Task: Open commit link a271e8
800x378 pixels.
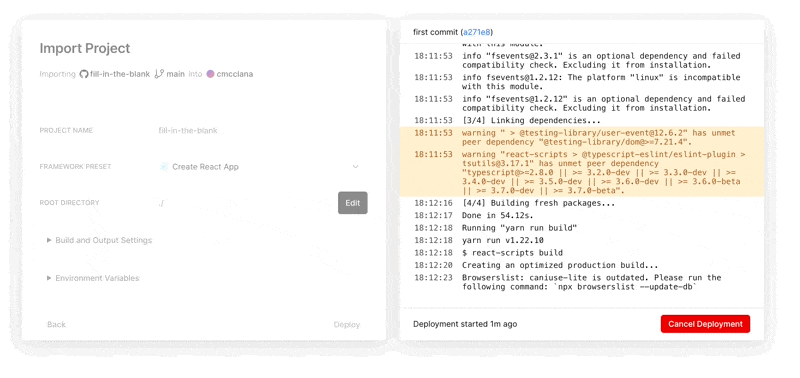Action: click(477, 32)
